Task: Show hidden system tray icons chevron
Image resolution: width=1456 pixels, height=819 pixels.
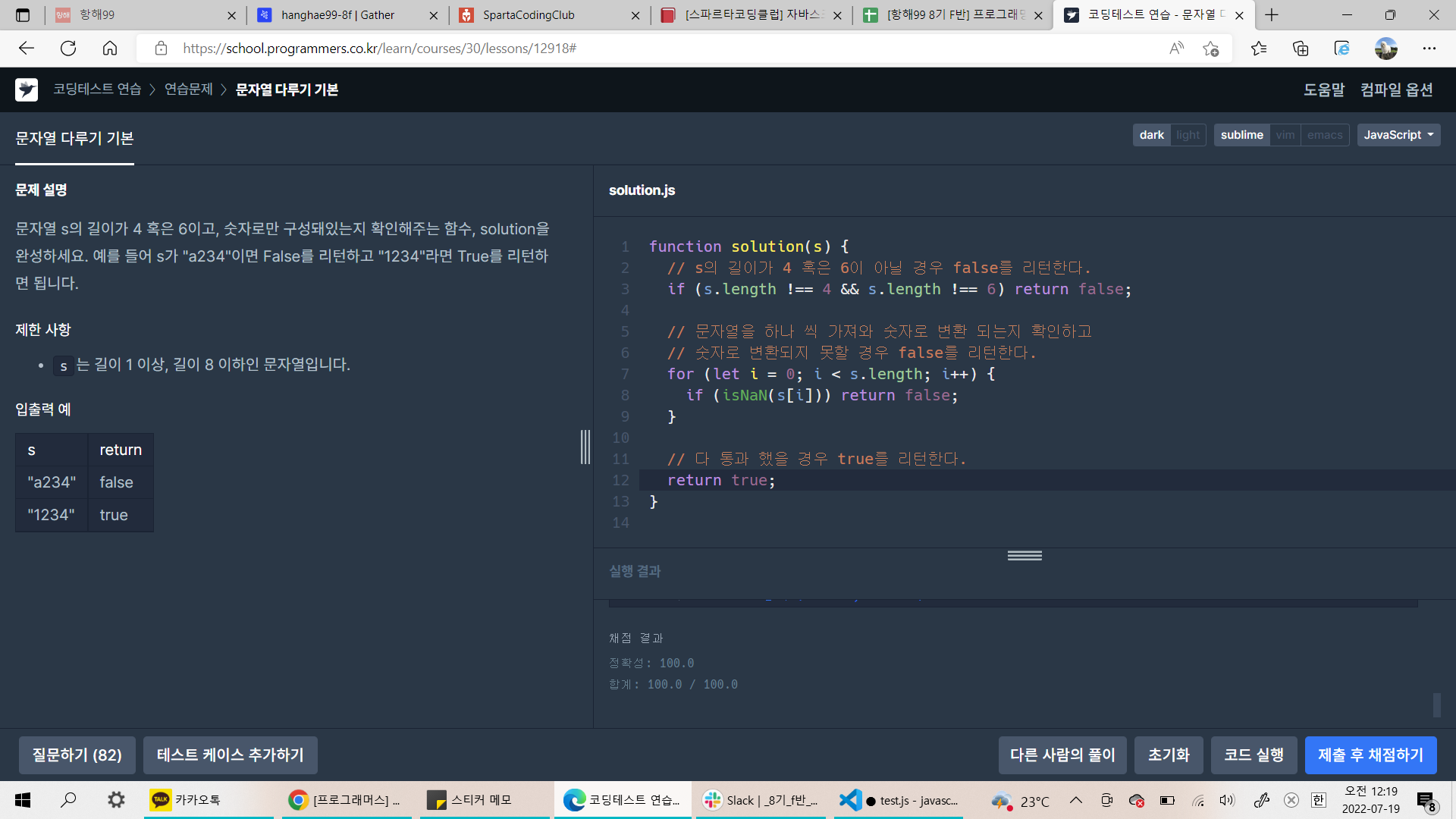Action: [1075, 800]
